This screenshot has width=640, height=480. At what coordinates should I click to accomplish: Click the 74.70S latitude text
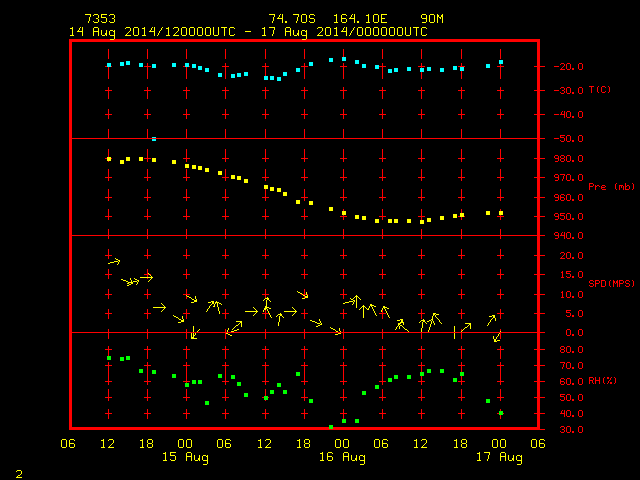coord(292,19)
